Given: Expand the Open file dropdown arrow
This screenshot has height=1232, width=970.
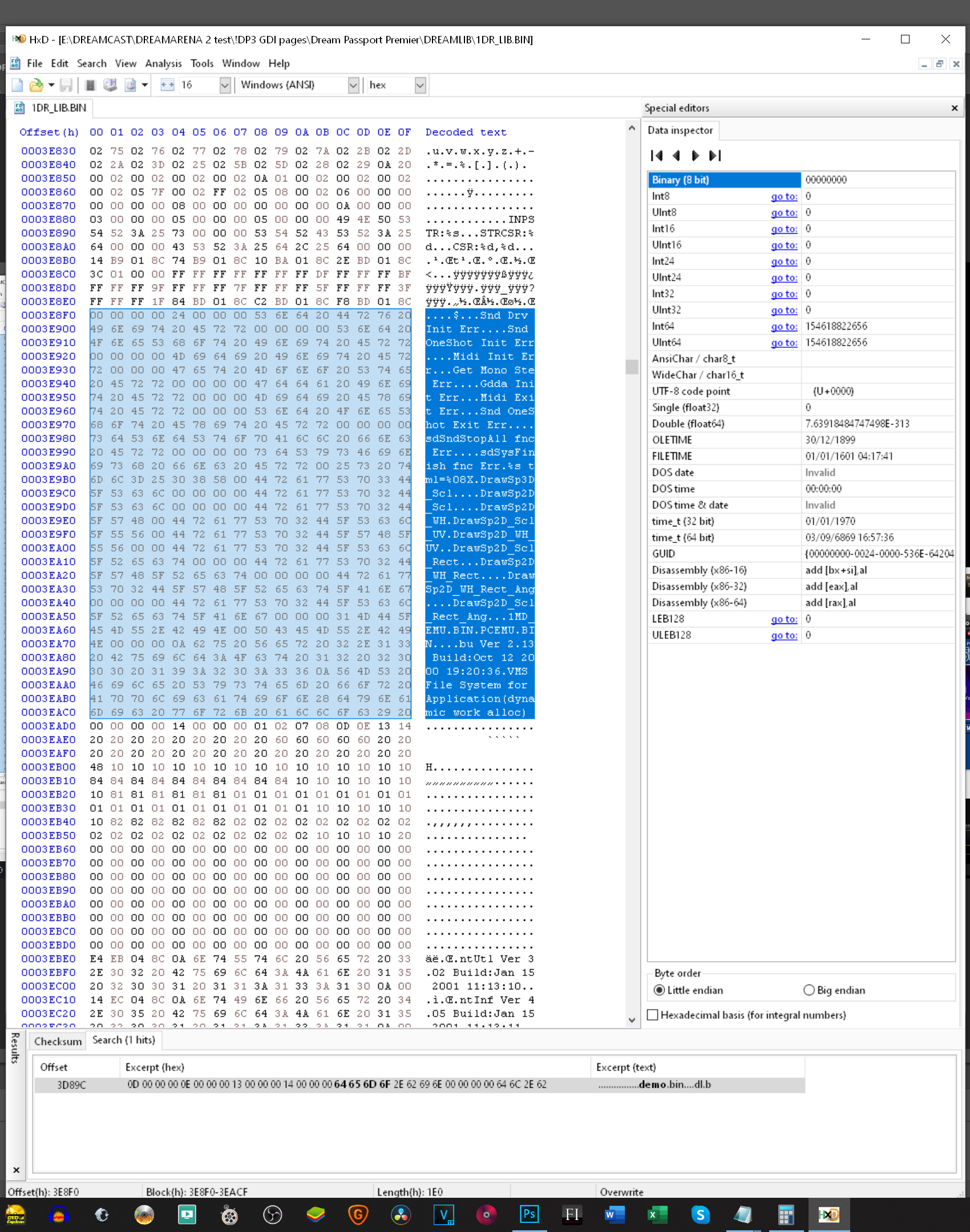Looking at the screenshot, I should click(51, 85).
